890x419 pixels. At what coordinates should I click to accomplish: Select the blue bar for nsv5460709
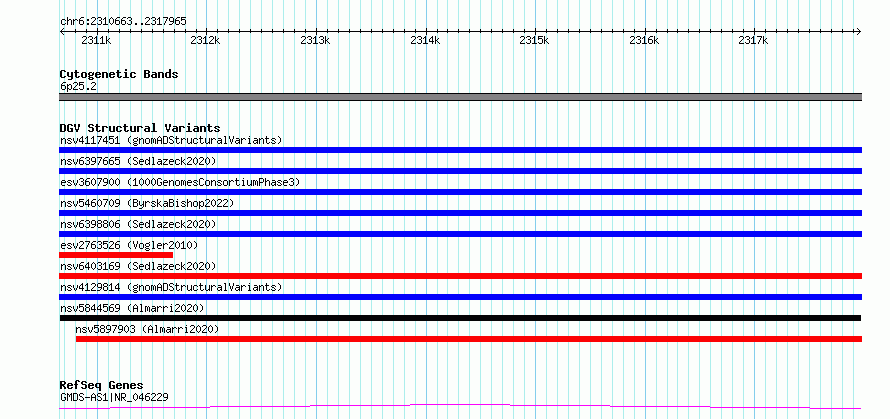[460, 213]
